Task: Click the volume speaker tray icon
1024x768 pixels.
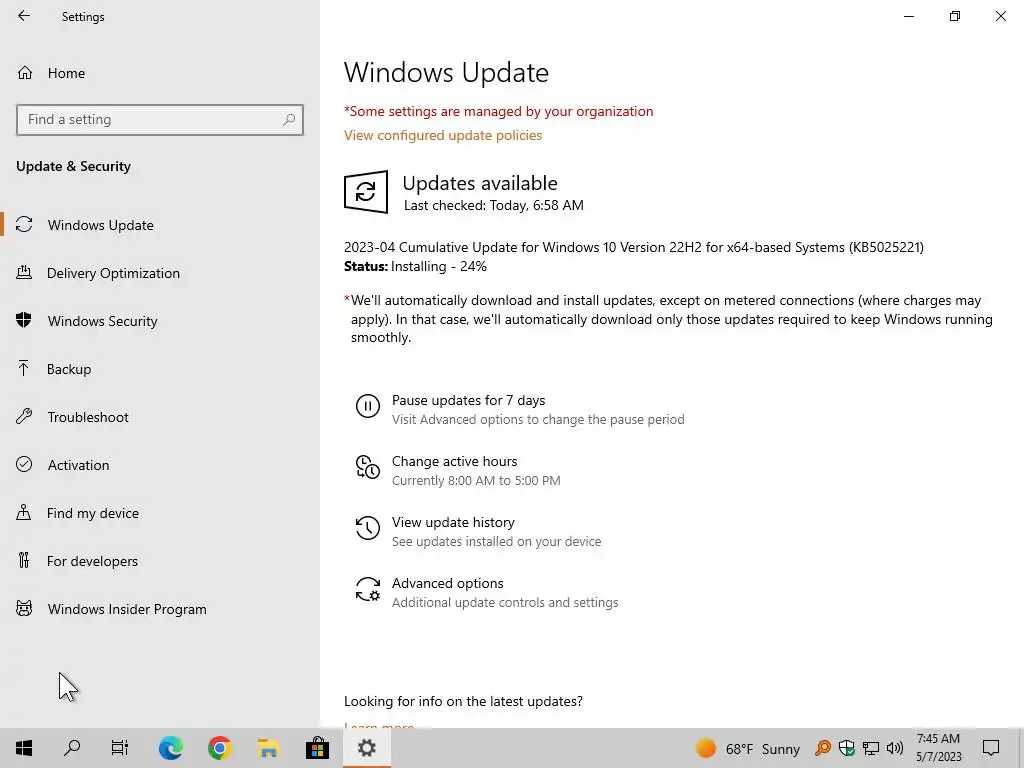Action: coord(895,748)
